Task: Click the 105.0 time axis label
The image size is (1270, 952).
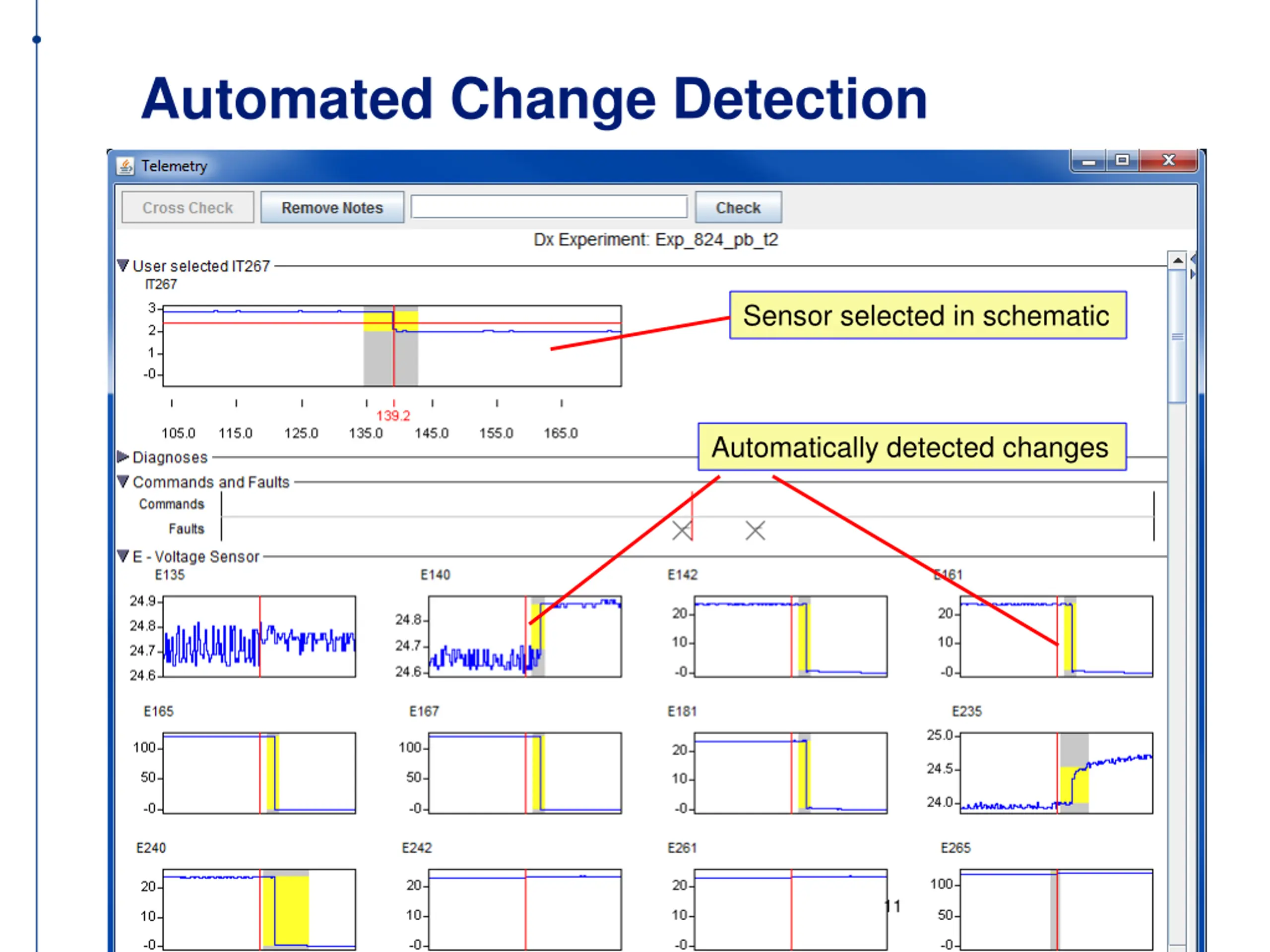Action: [178, 433]
